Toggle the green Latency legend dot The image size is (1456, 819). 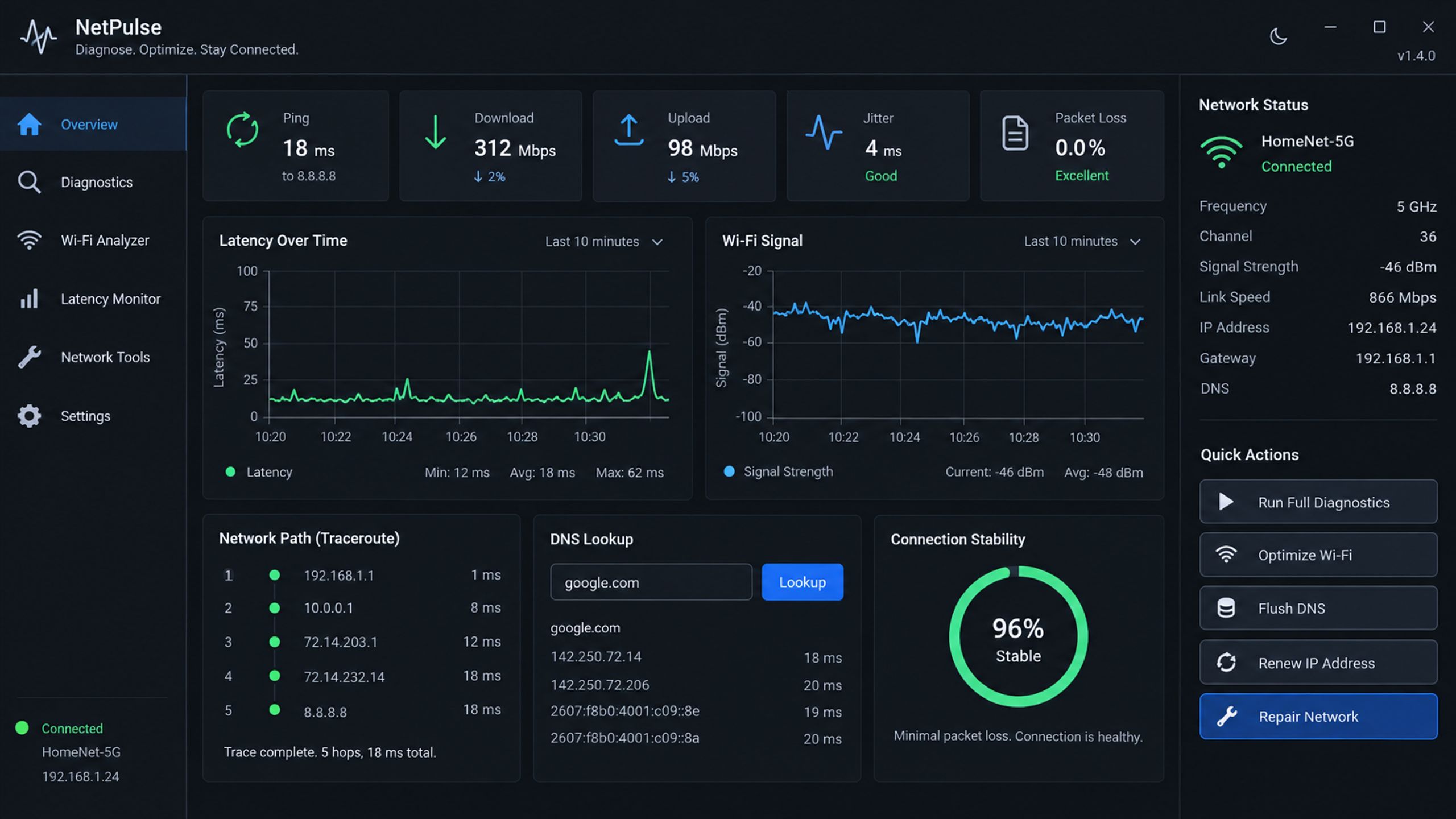[x=230, y=471]
